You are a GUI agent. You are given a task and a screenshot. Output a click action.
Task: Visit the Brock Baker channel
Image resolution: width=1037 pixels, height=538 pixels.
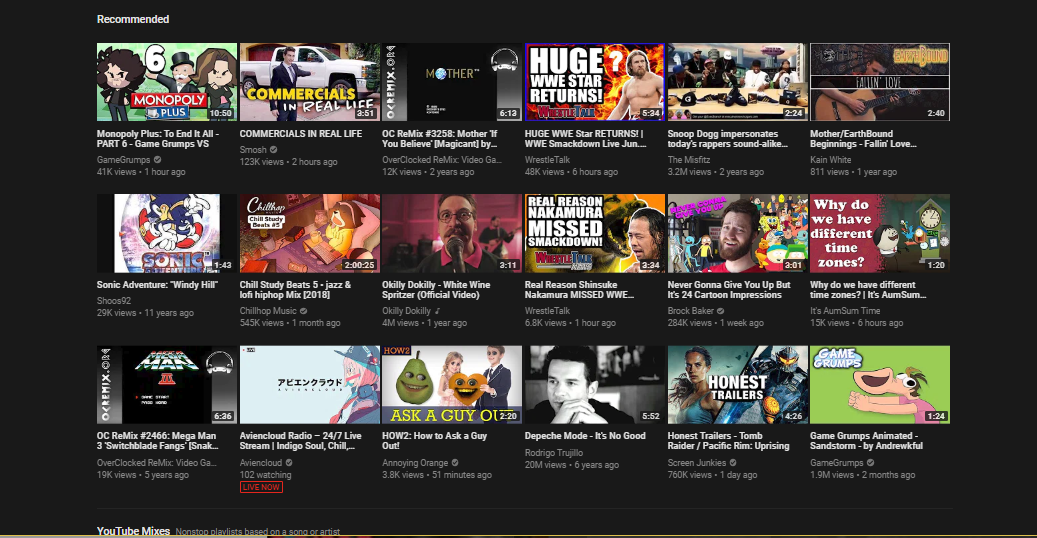coord(691,310)
